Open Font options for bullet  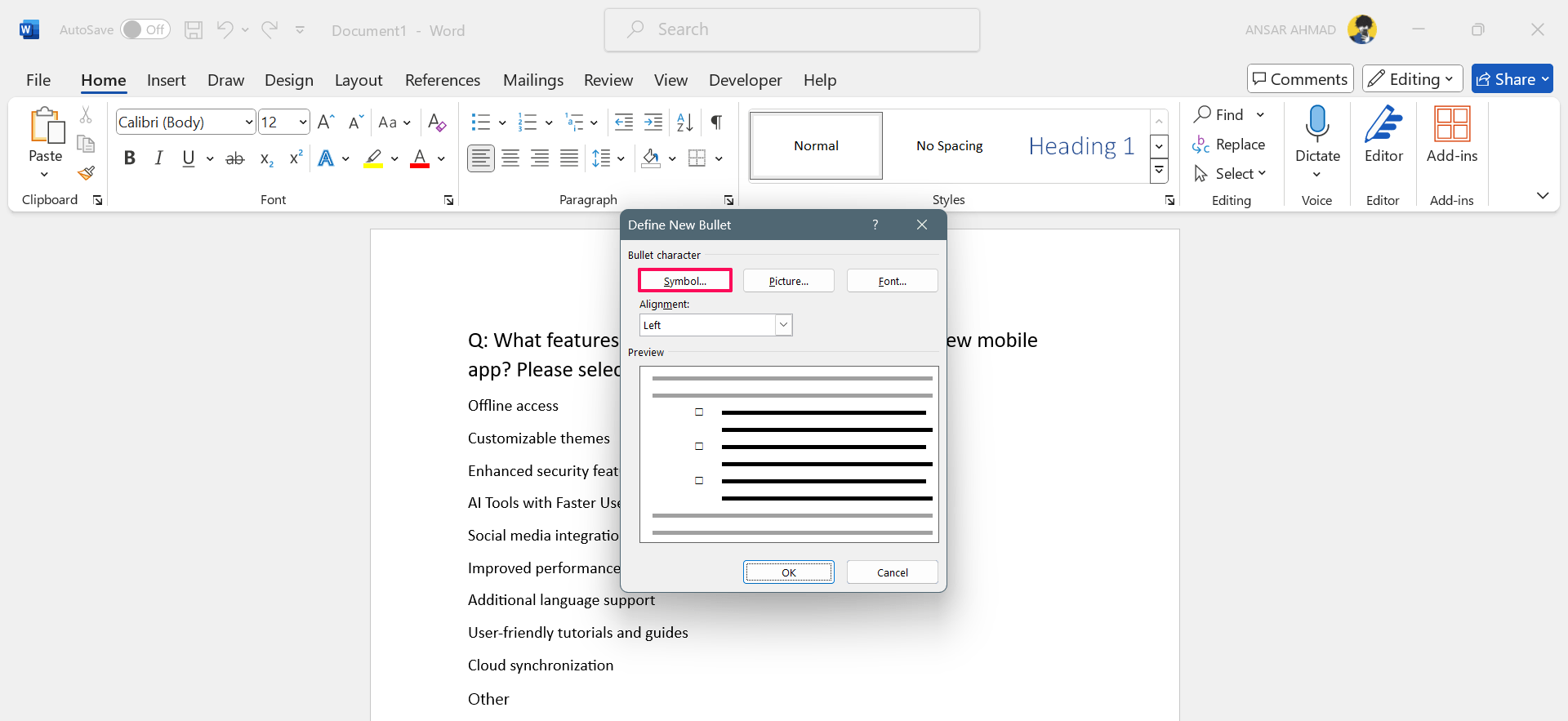pyautogui.click(x=892, y=280)
